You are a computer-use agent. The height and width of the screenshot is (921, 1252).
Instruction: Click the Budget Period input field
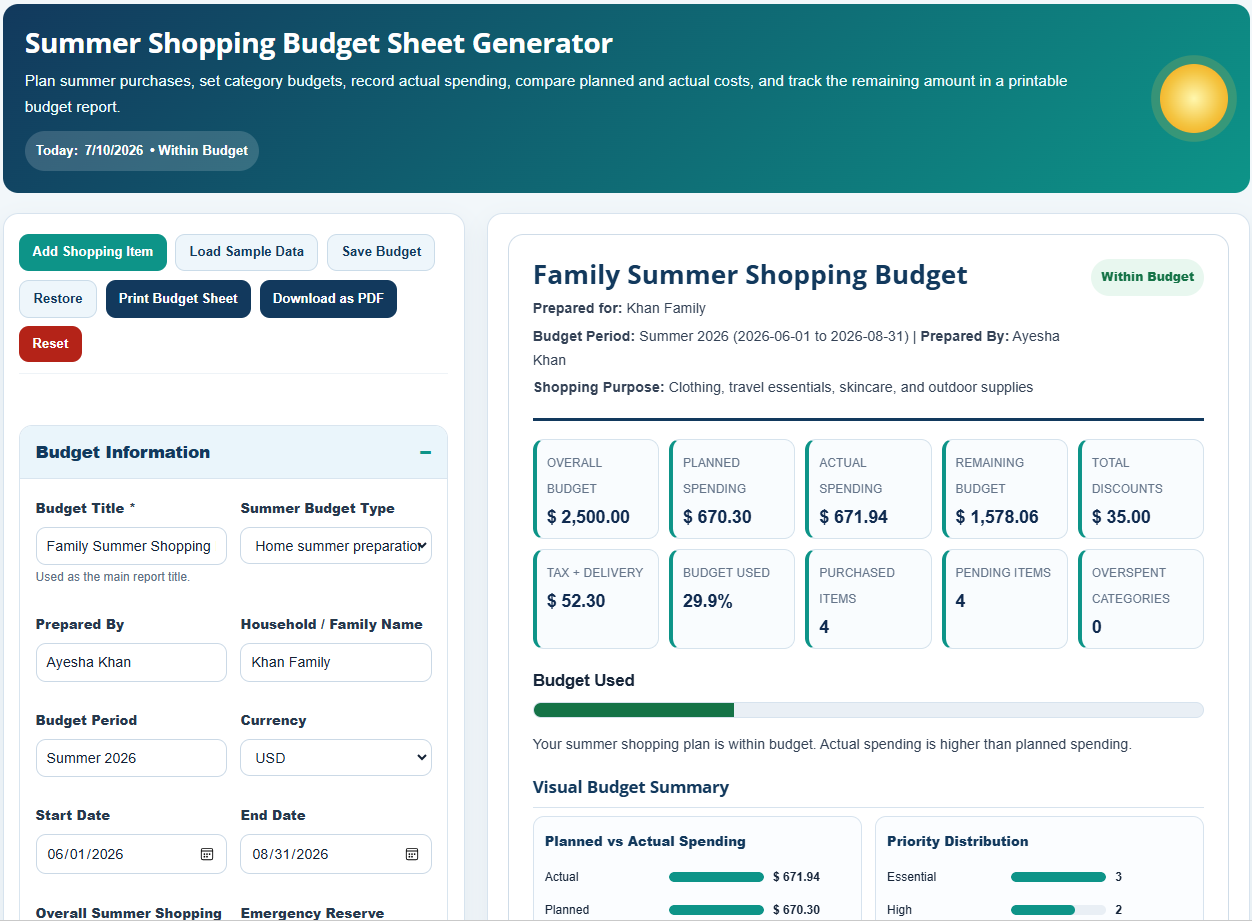(131, 758)
